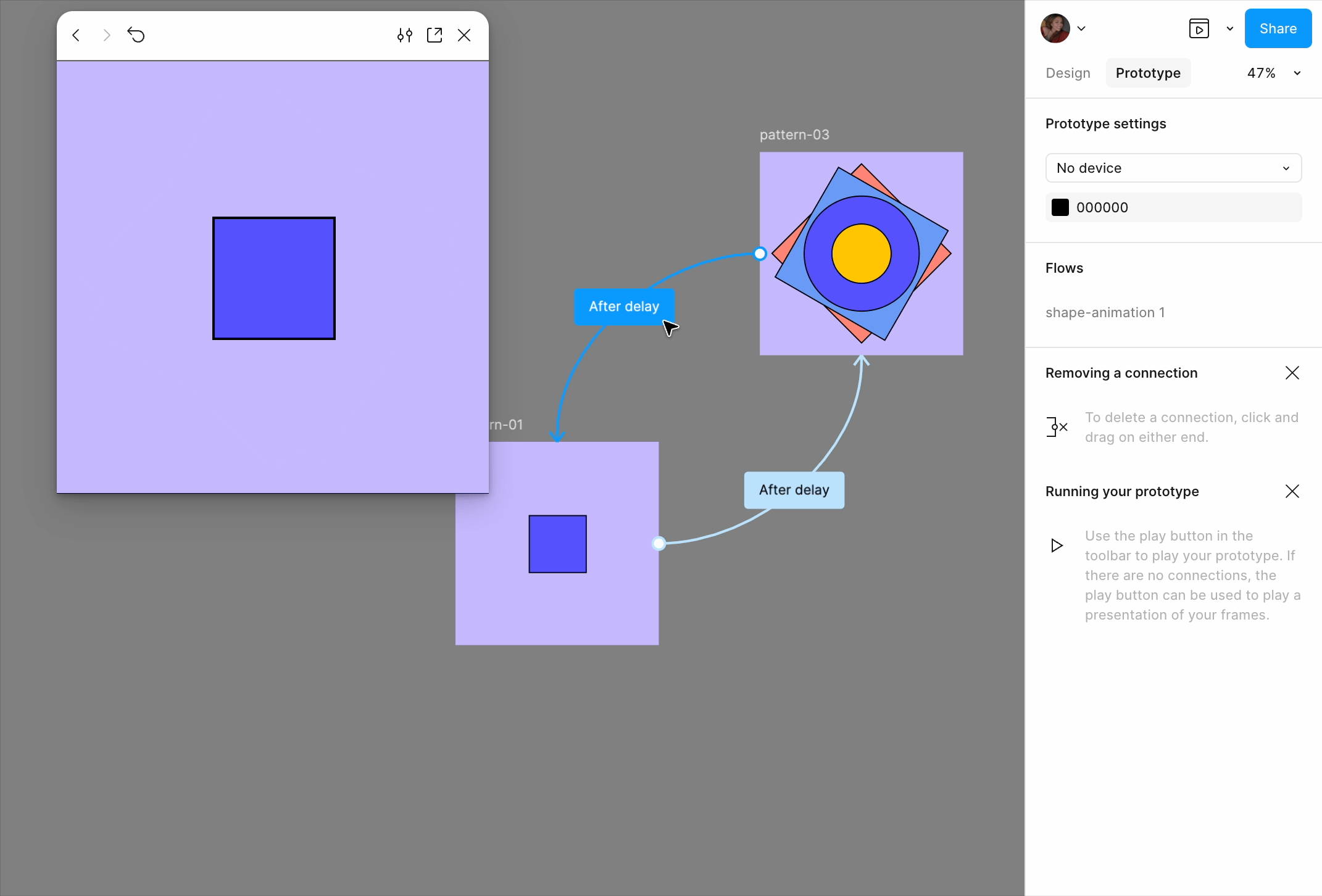
Task: Open the No device dropdown
Action: pos(1173,168)
